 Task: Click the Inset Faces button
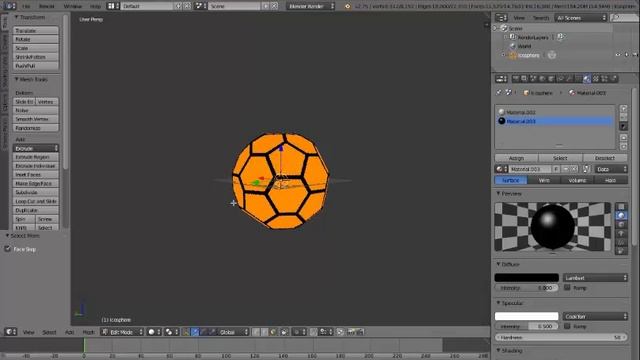36,175
